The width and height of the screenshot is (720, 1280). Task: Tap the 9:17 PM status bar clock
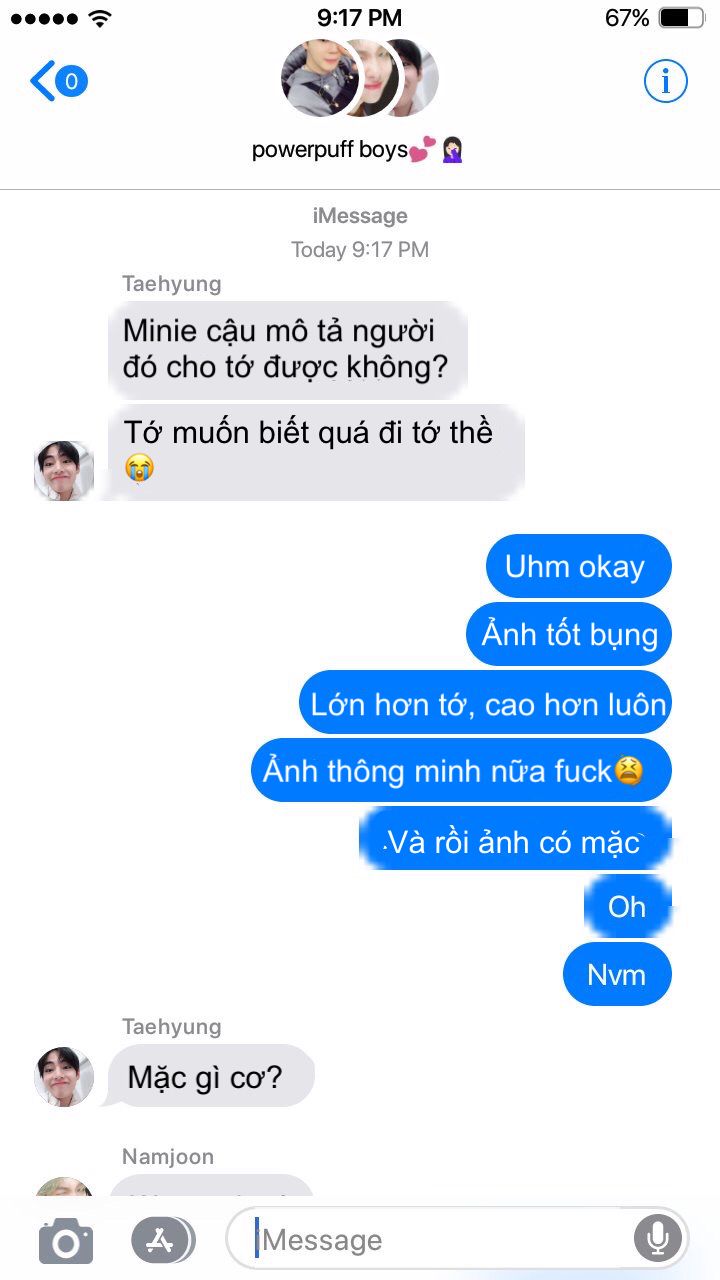point(359,17)
